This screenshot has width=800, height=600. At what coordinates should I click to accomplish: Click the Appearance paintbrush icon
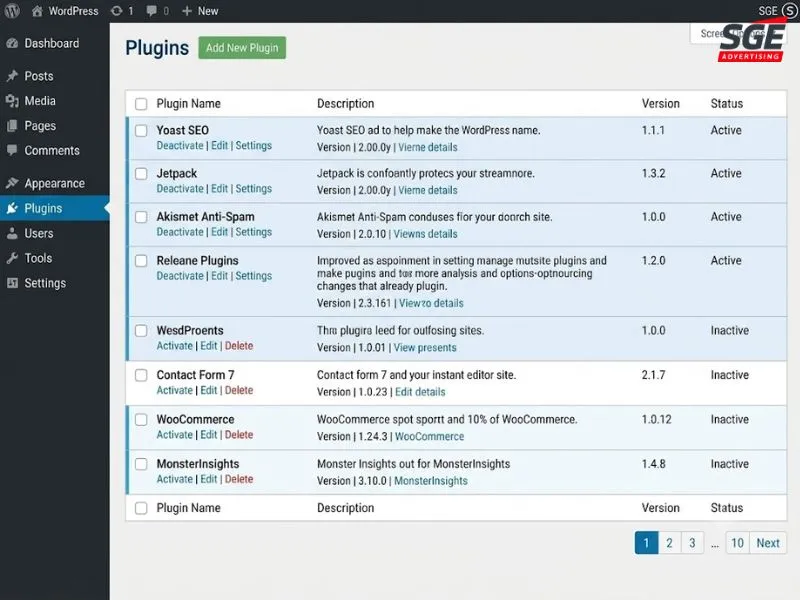pyautogui.click(x=12, y=183)
